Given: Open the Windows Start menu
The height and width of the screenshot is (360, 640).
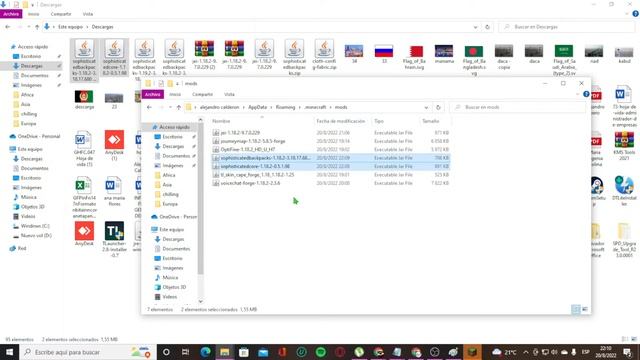Looking at the screenshot, I should (9, 352).
